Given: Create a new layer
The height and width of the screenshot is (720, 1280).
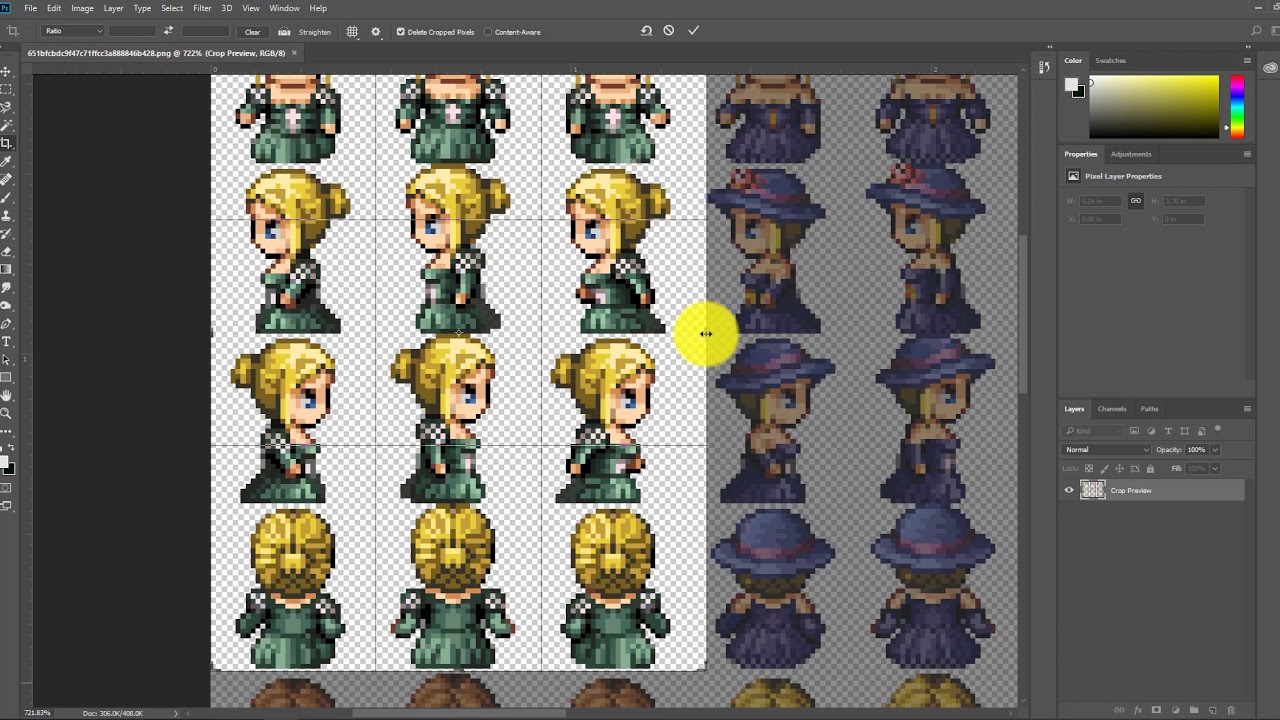Looking at the screenshot, I should pyautogui.click(x=1212, y=710).
